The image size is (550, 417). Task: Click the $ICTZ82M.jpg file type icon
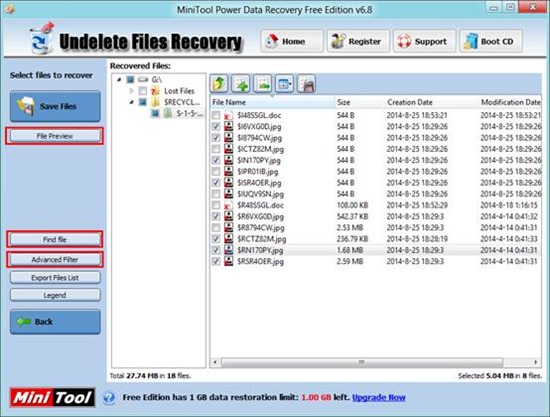228,149
